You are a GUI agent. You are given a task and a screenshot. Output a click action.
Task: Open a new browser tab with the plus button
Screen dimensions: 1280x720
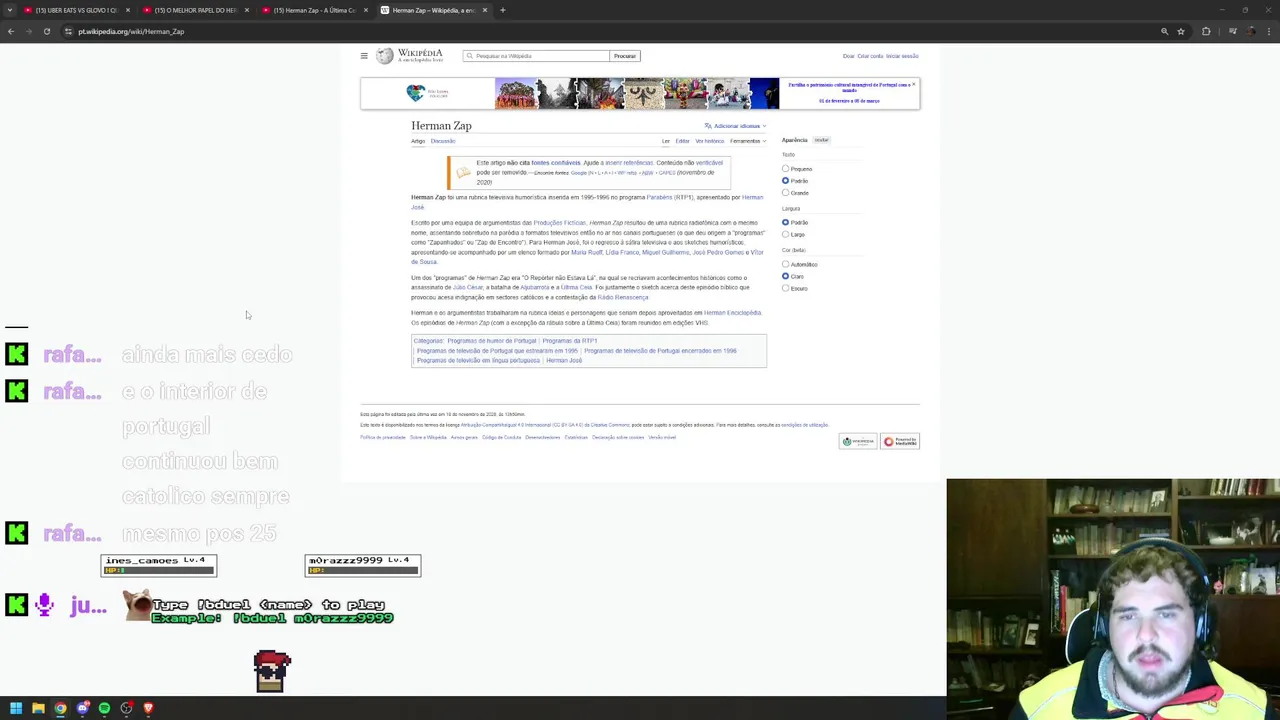point(502,10)
